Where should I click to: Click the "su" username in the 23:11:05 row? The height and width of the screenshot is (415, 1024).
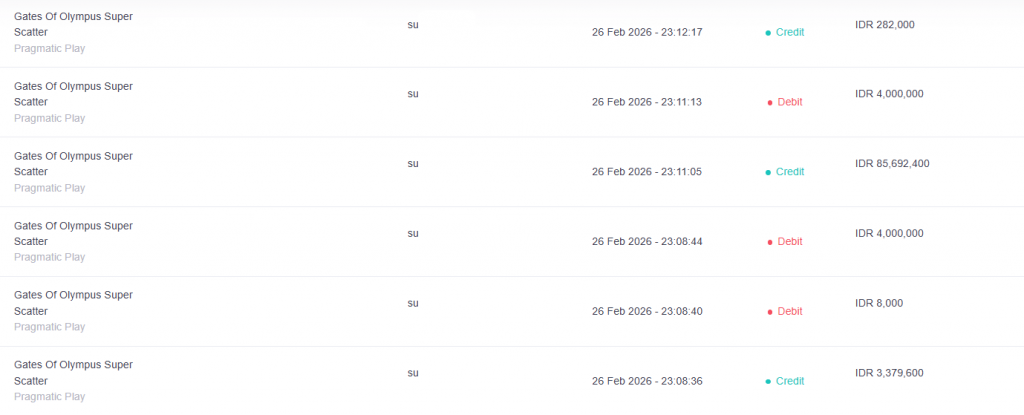point(413,163)
